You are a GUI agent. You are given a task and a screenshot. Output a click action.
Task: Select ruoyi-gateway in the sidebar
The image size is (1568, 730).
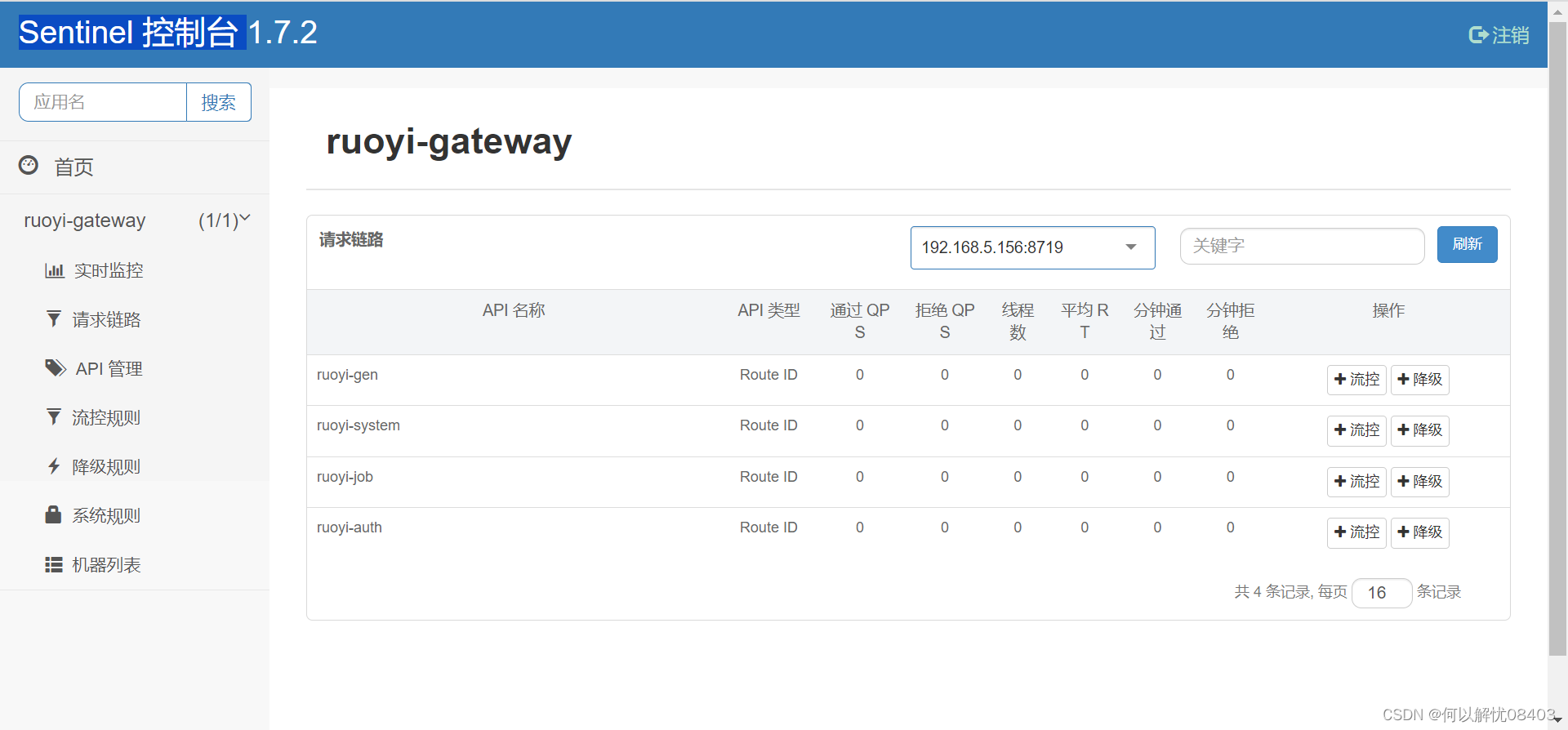pos(85,220)
